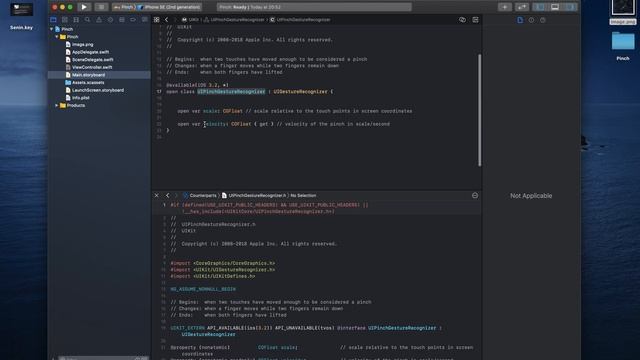Click CoreGraphics import line
640x360 pixels.
pyautogui.click(x=222, y=263)
